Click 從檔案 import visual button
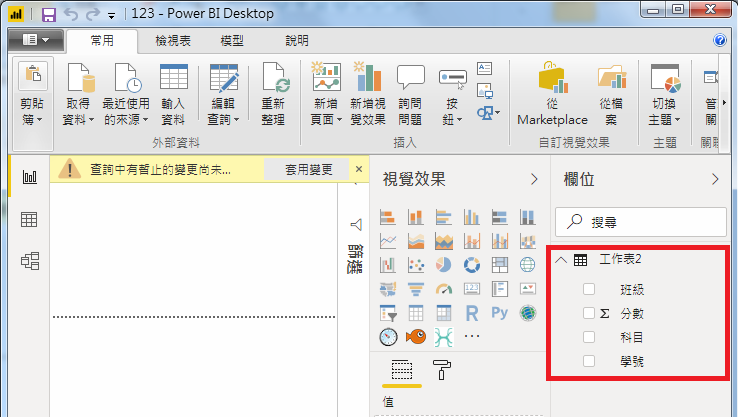Viewport: 738px width, 417px height. (x=611, y=94)
